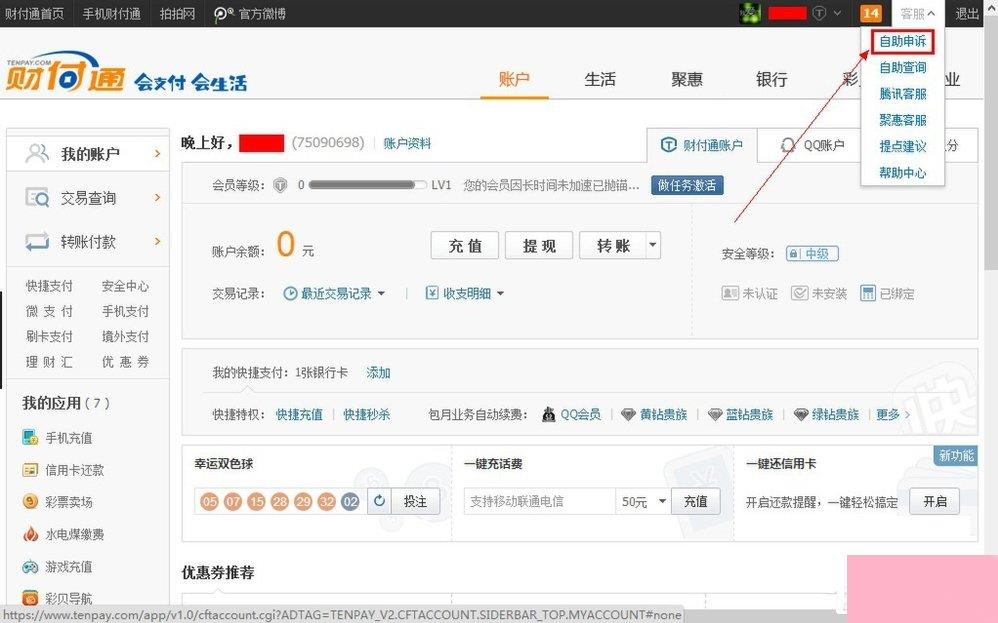
Task: Click the 投注 lottery bet button
Action: 415,501
